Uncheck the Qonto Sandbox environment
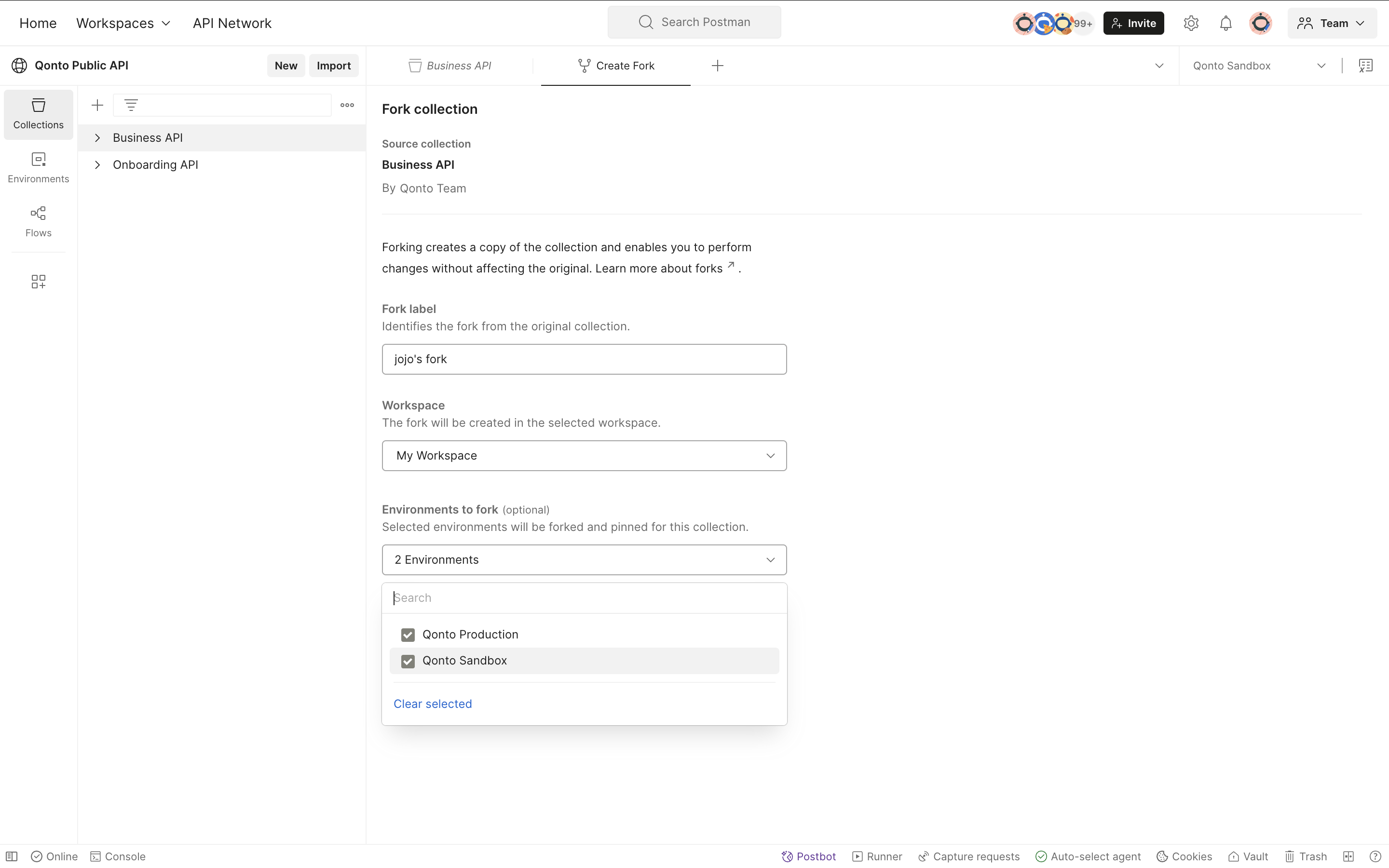This screenshot has width=1389, height=868. click(408, 661)
